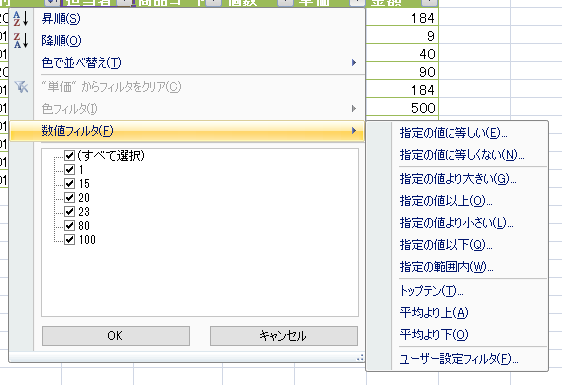Choose 指定の範囲内(W) filter
Screen dimensions: 562x385
(x=446, y=267)
